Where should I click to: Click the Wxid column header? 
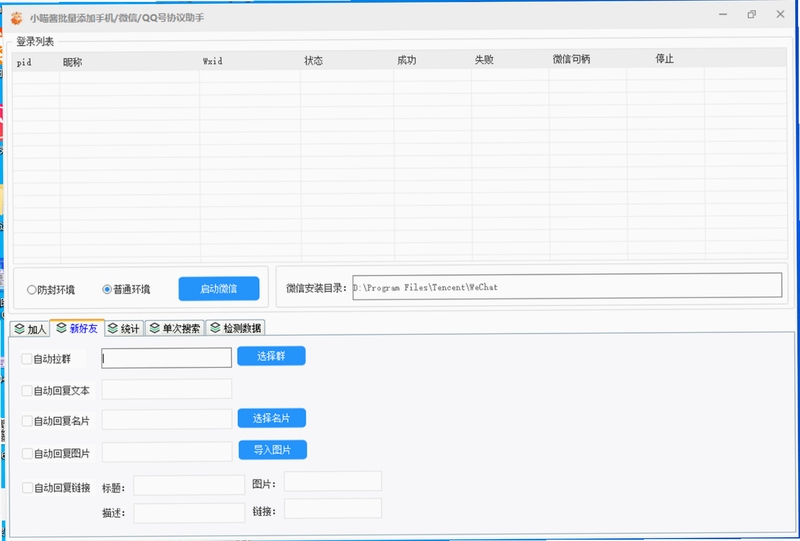coord(213,61)
